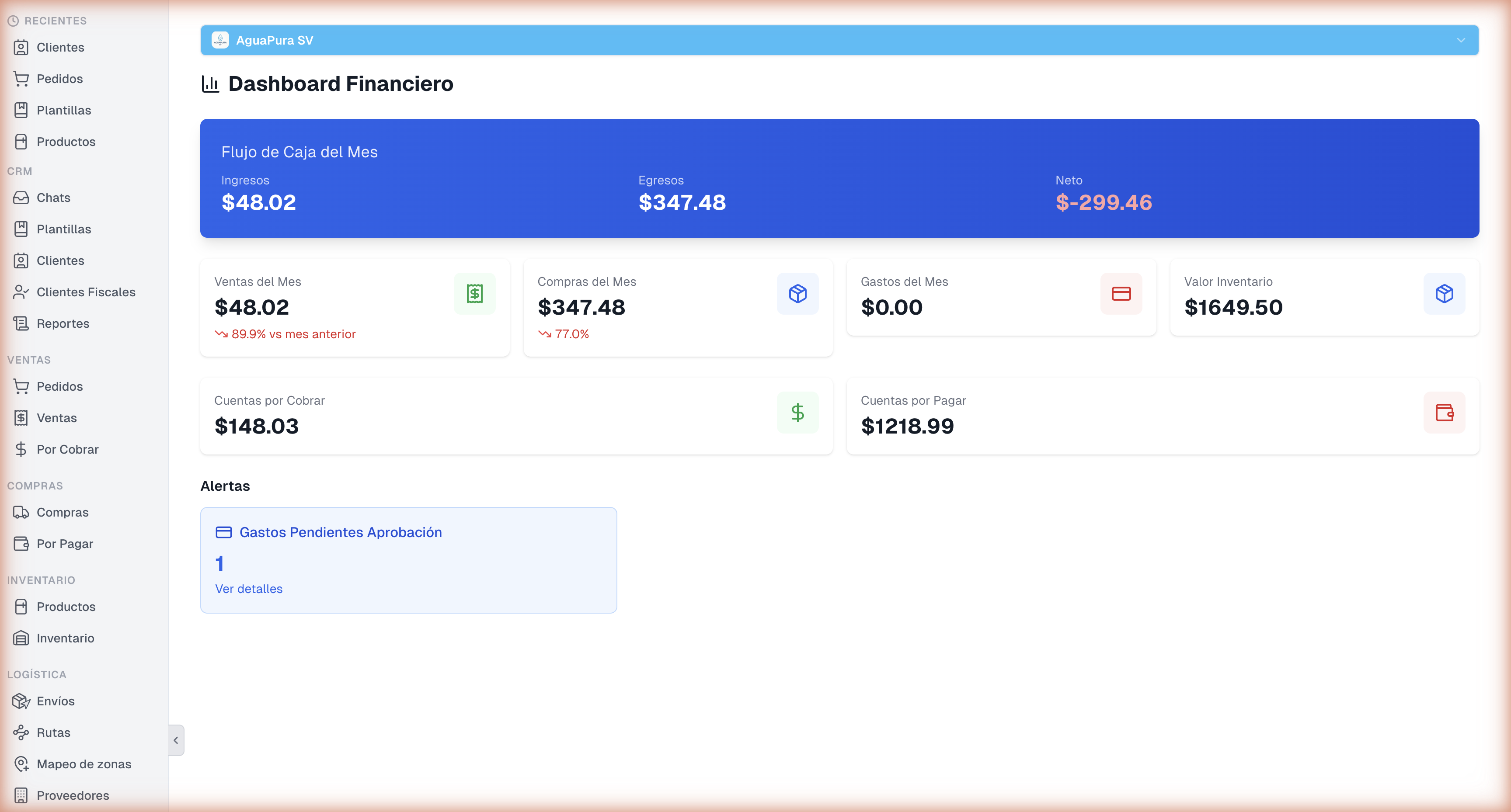
Task: Select the Clientes Fiscales icon
Action: pos(21,292)
